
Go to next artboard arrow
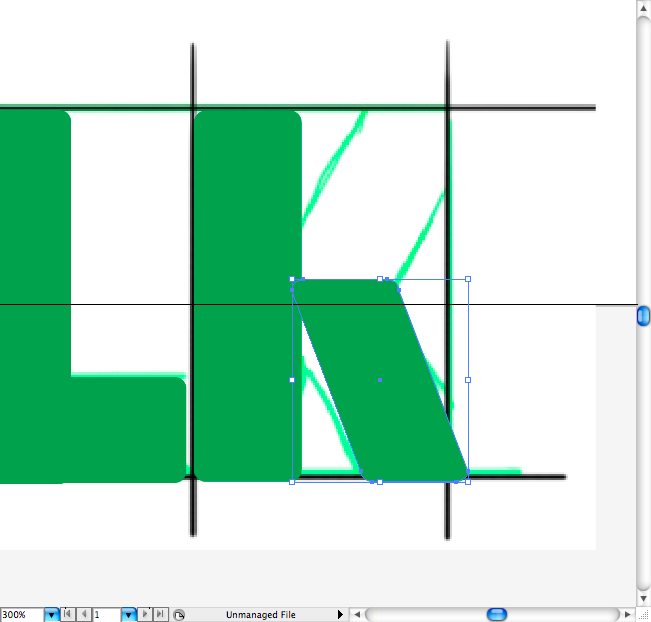[144, 614]
